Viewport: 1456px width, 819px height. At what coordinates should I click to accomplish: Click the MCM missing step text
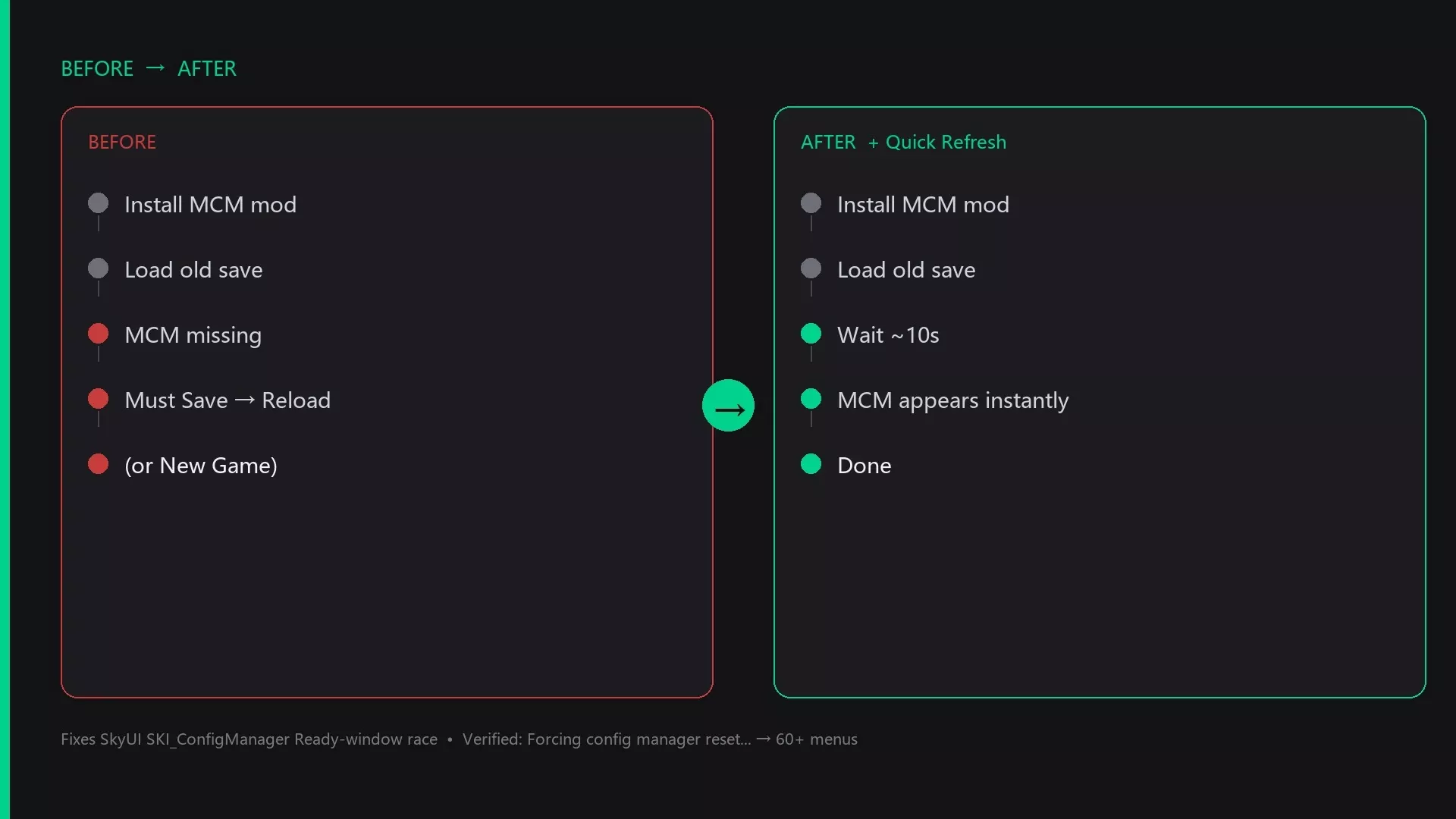(193, 335)
